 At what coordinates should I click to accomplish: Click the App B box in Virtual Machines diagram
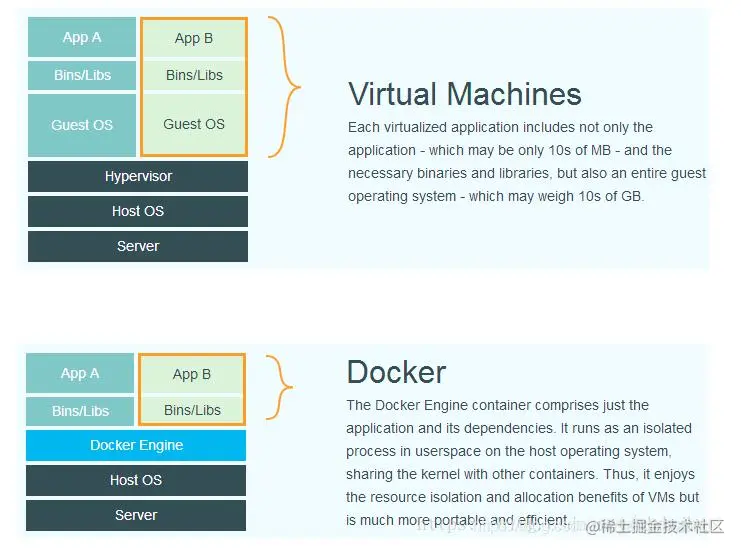[194, 38]
